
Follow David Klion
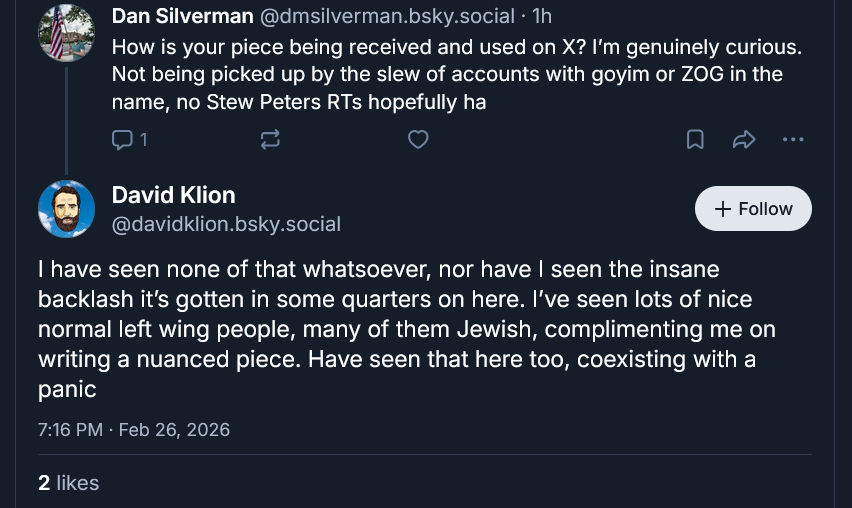click(753, 209)
